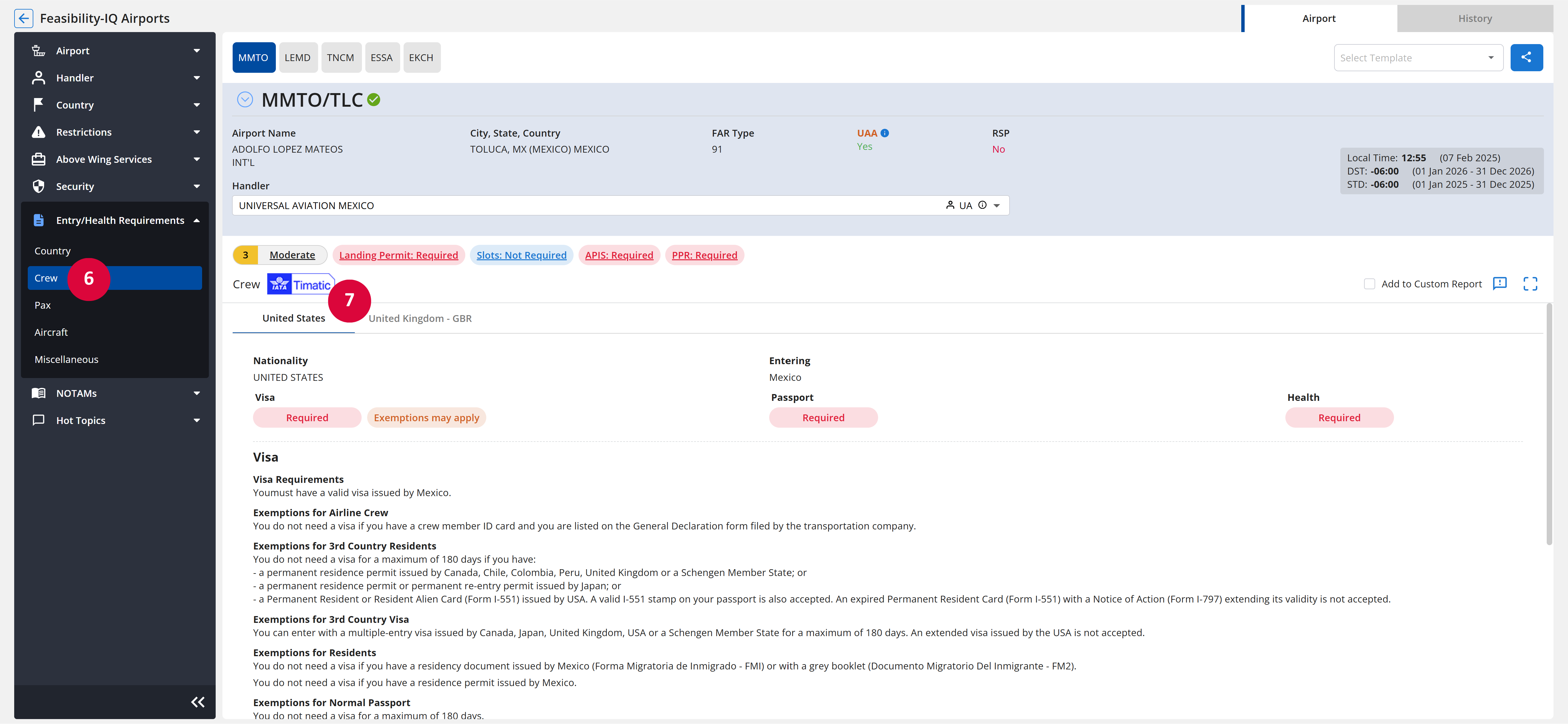Open Miscellaneous entry requirements
Image resolution: width=1568 pixels, height=724 pixels.
tap(114, 360)
